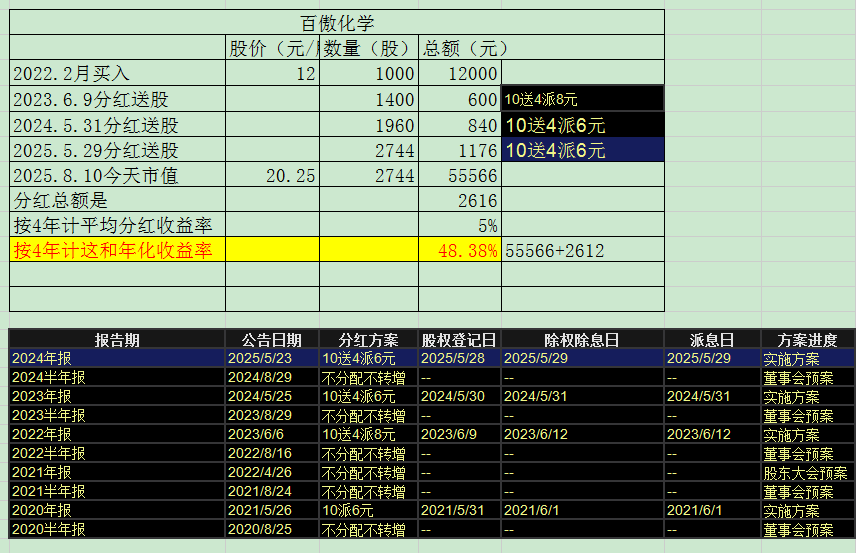This screenshot has height=553, width=856.
Task: Select the market value cell 55566
Action: 460,175
